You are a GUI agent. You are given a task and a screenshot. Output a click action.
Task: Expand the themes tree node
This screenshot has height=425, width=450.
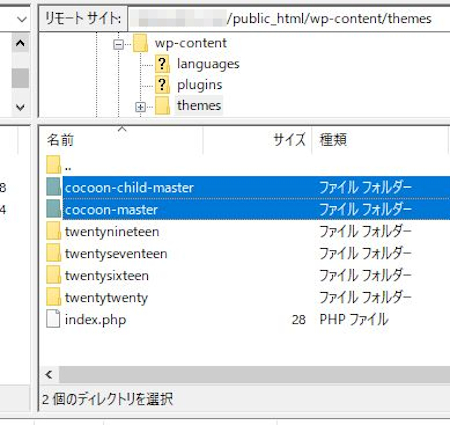click(x=140, y=107)
